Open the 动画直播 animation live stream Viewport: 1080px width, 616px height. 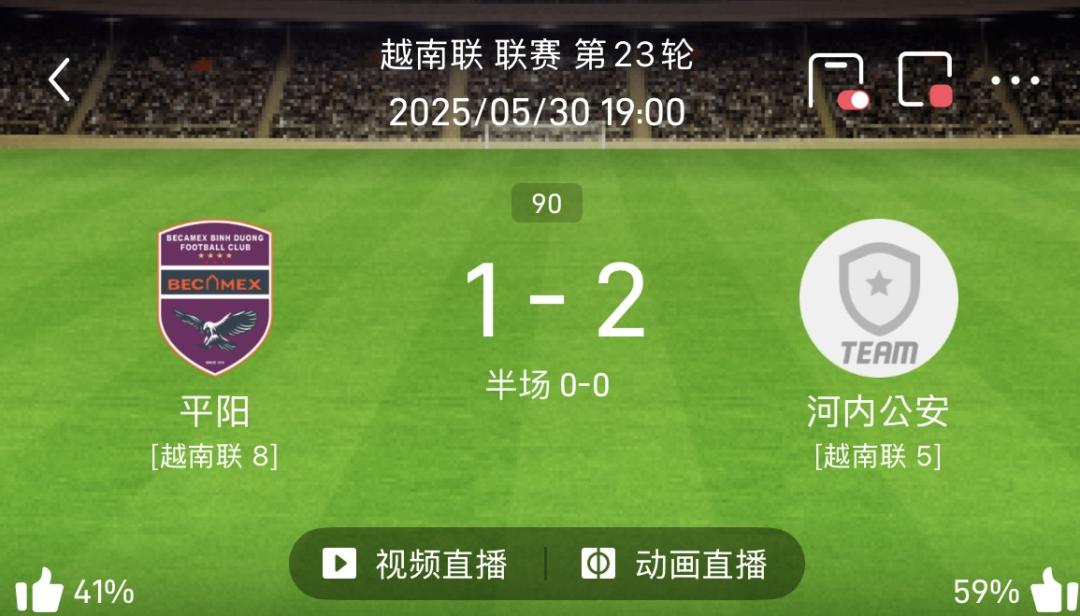pos(674,564)
